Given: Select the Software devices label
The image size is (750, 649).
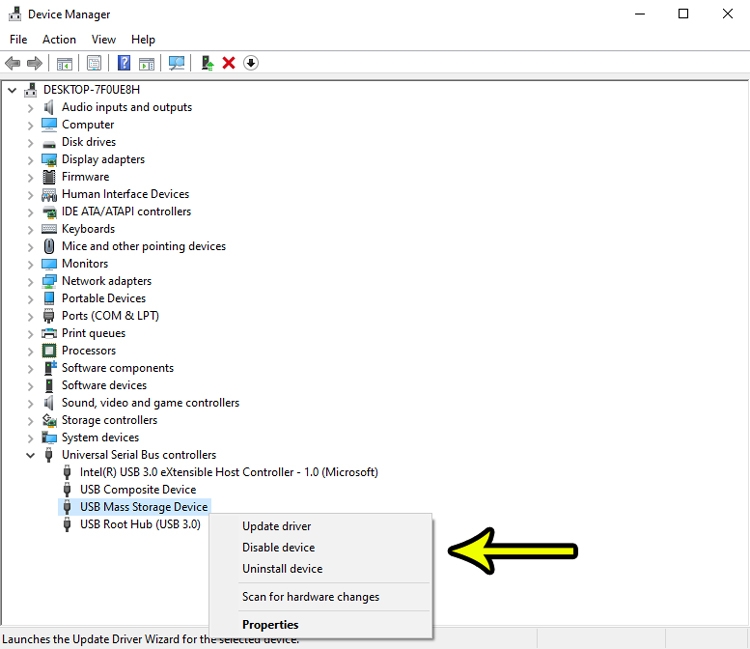Looking at the screenshot, I should (x=104, y=385).
